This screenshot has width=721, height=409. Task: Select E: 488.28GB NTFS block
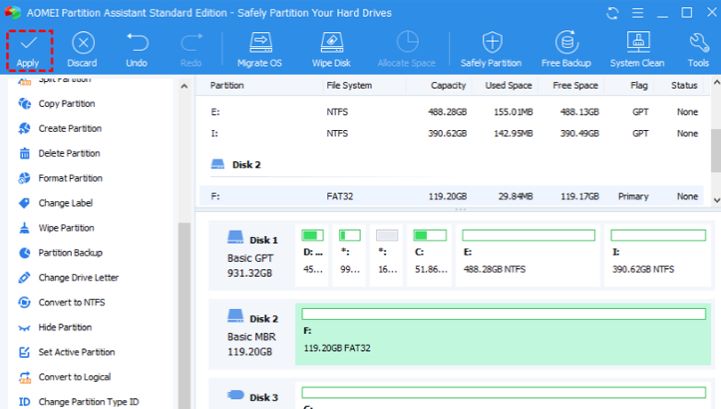[528, 255]
